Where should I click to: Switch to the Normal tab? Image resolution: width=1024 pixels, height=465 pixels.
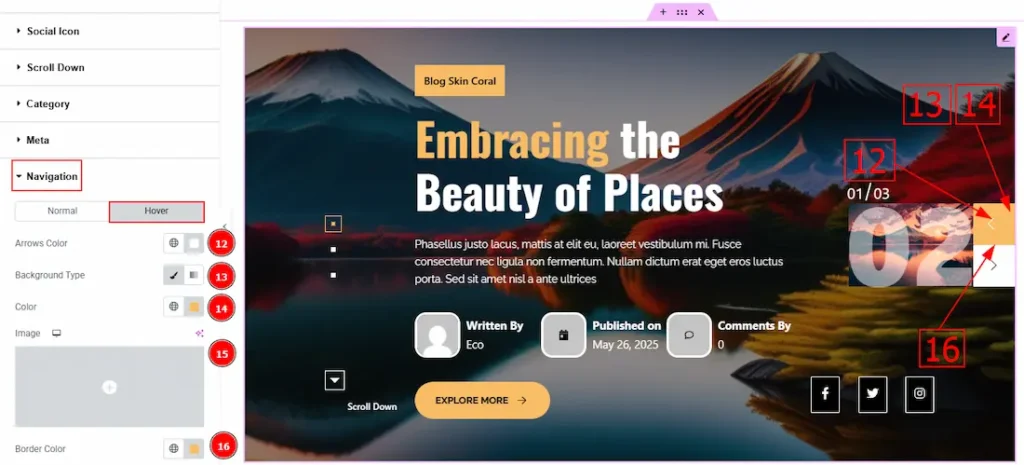tap(62, 211)
